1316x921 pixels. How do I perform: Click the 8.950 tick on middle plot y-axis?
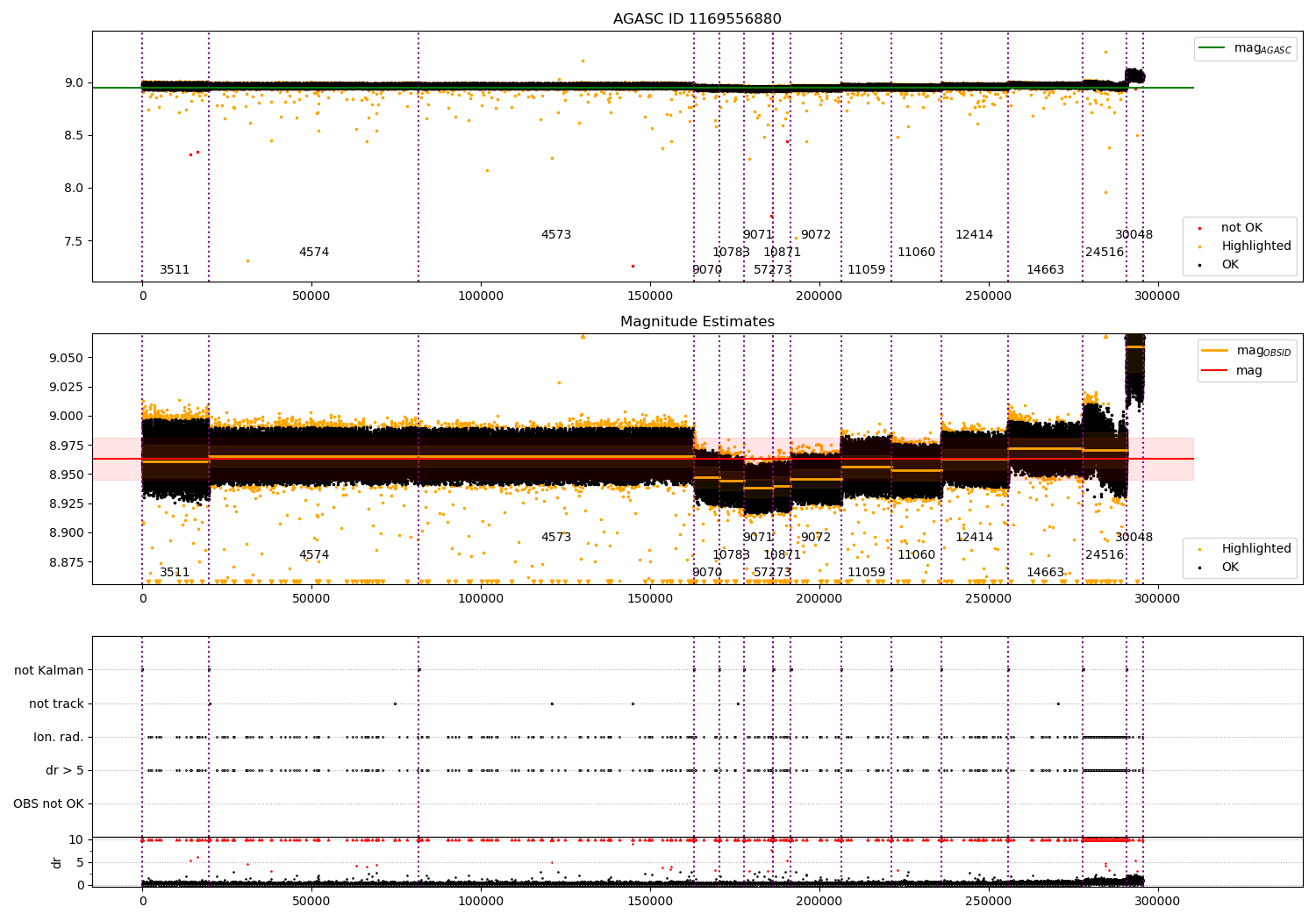pos(67,475)
